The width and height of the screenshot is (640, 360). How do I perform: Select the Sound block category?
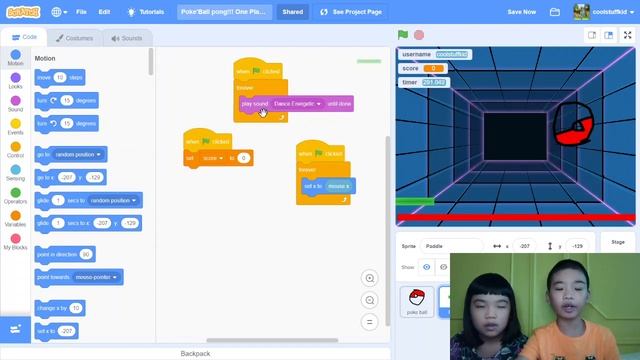[16, 104]
